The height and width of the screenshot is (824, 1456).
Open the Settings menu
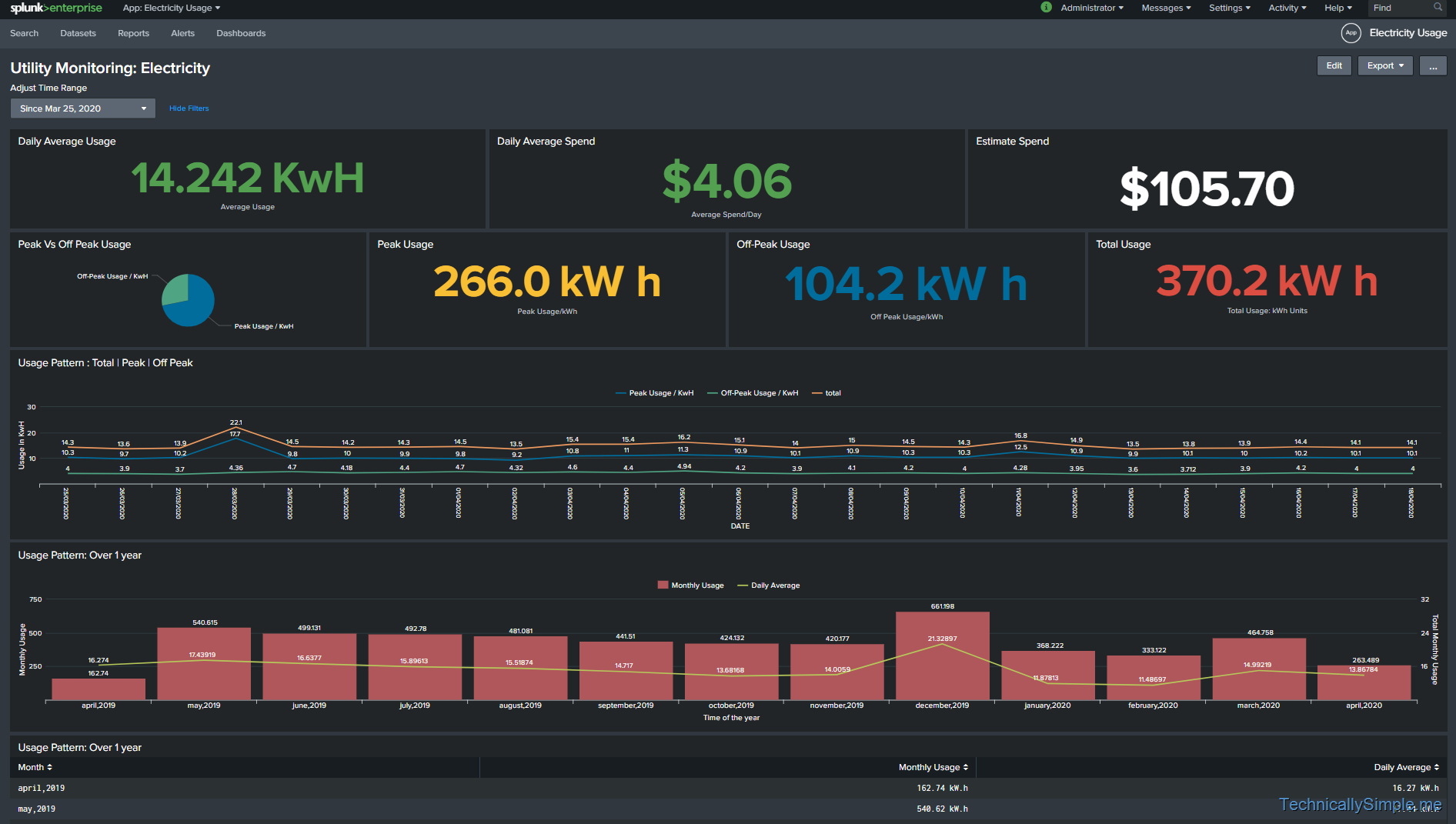tap(1229, 8)
